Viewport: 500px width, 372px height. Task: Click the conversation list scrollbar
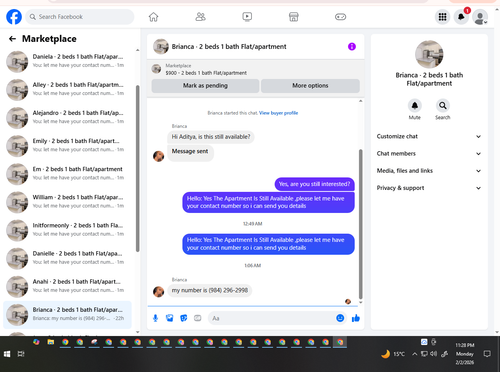(138, 168)
